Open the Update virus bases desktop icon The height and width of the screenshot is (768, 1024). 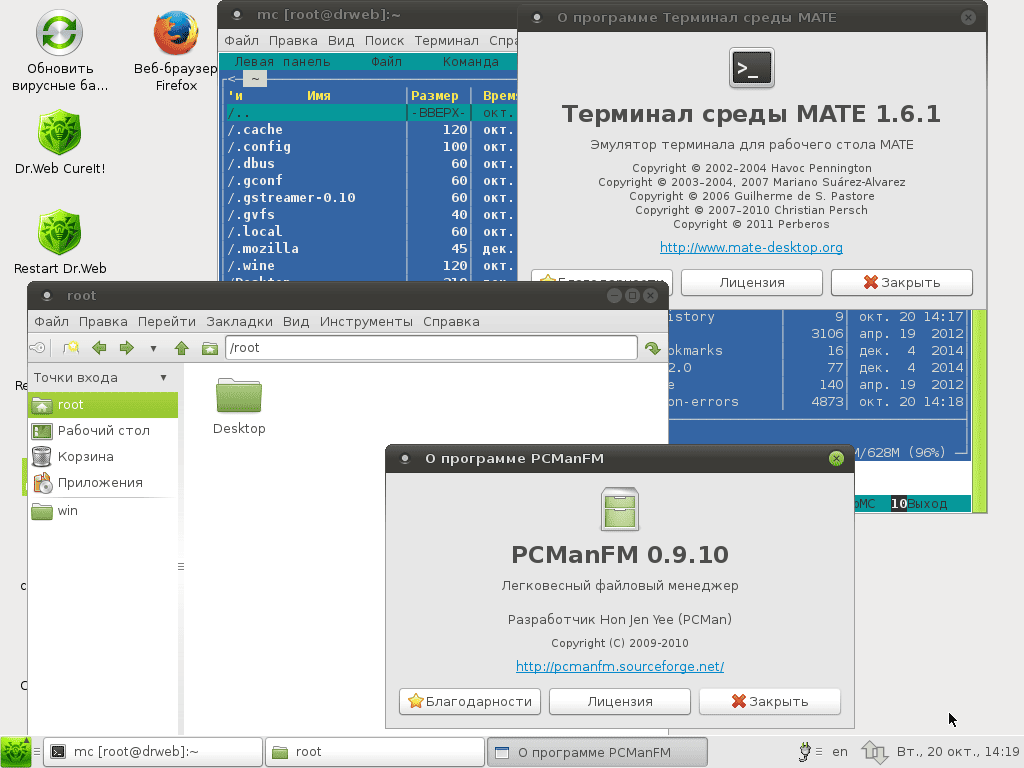tap(59, 50)
